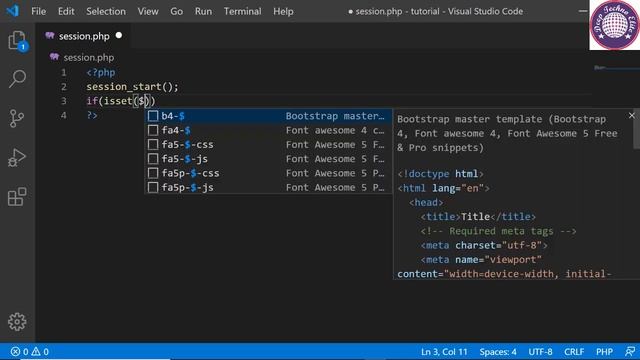Open the File menu
Screen dimensions: 640x360
38,11
